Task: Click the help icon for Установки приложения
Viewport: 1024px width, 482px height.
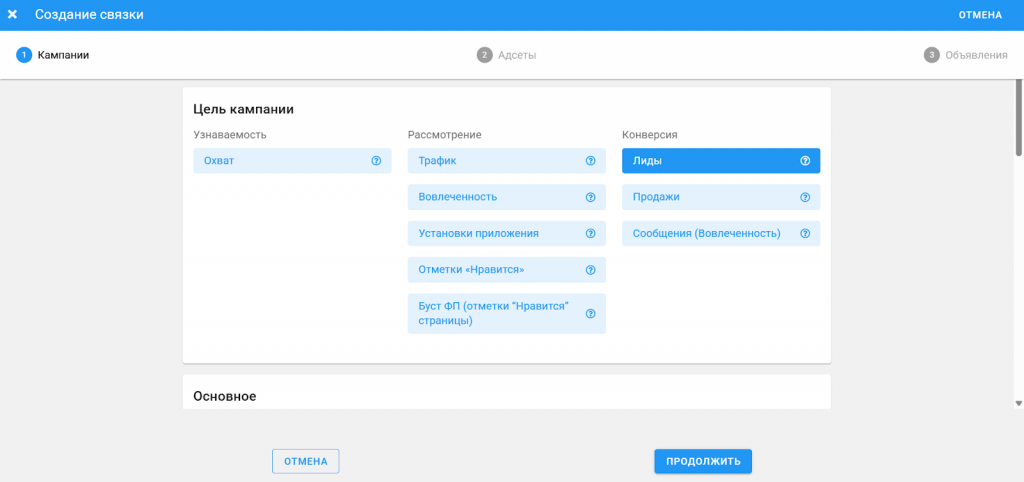Action: pos(590,233)
